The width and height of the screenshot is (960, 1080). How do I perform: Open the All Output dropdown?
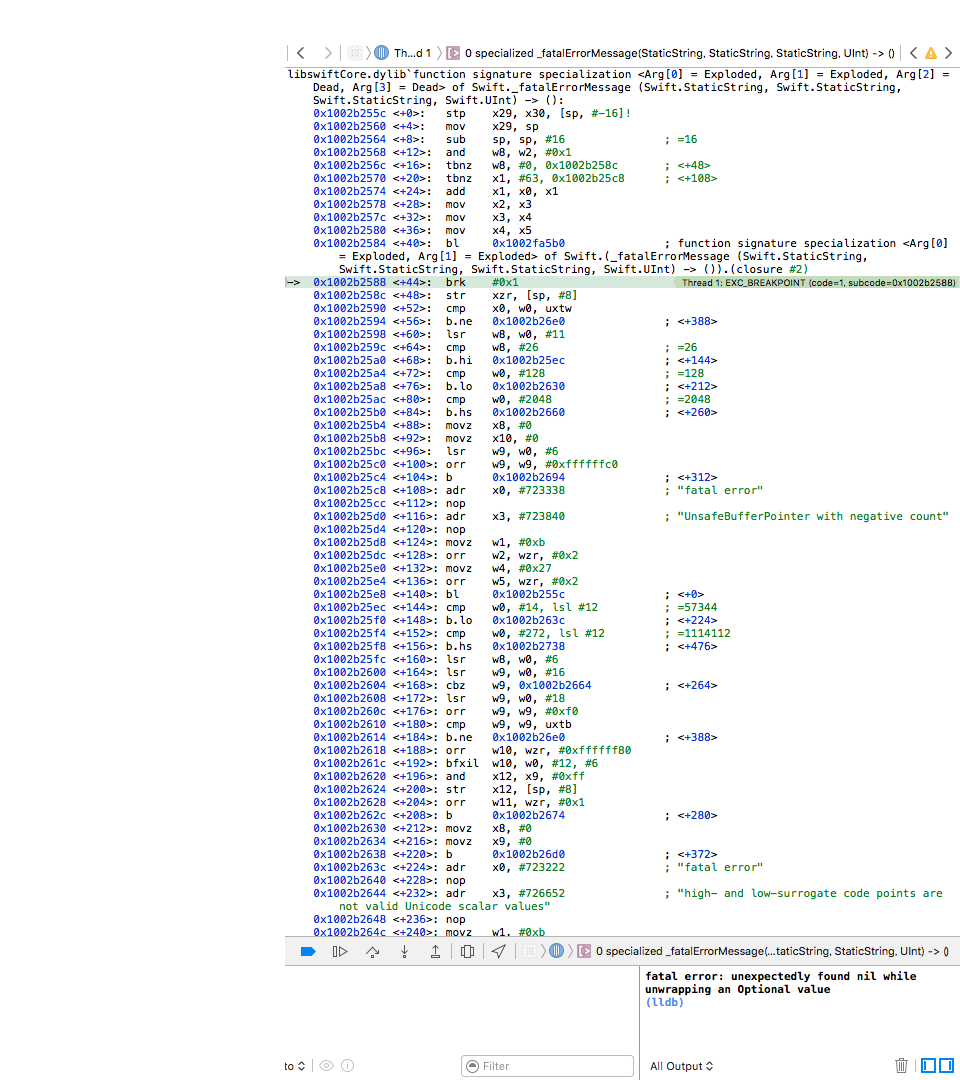(x=681, y=1065)
